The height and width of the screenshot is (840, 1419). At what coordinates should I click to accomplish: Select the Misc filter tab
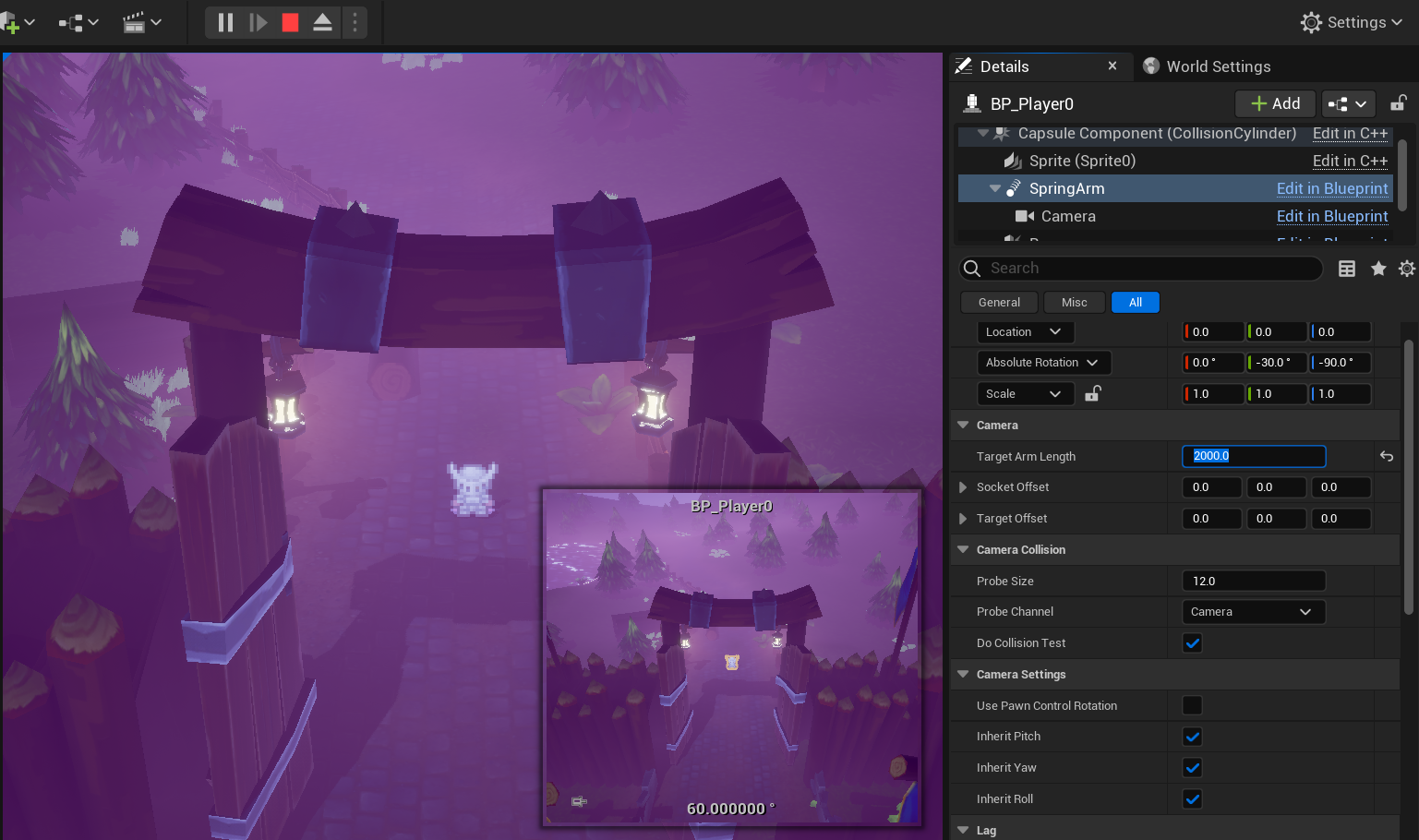1074,303
